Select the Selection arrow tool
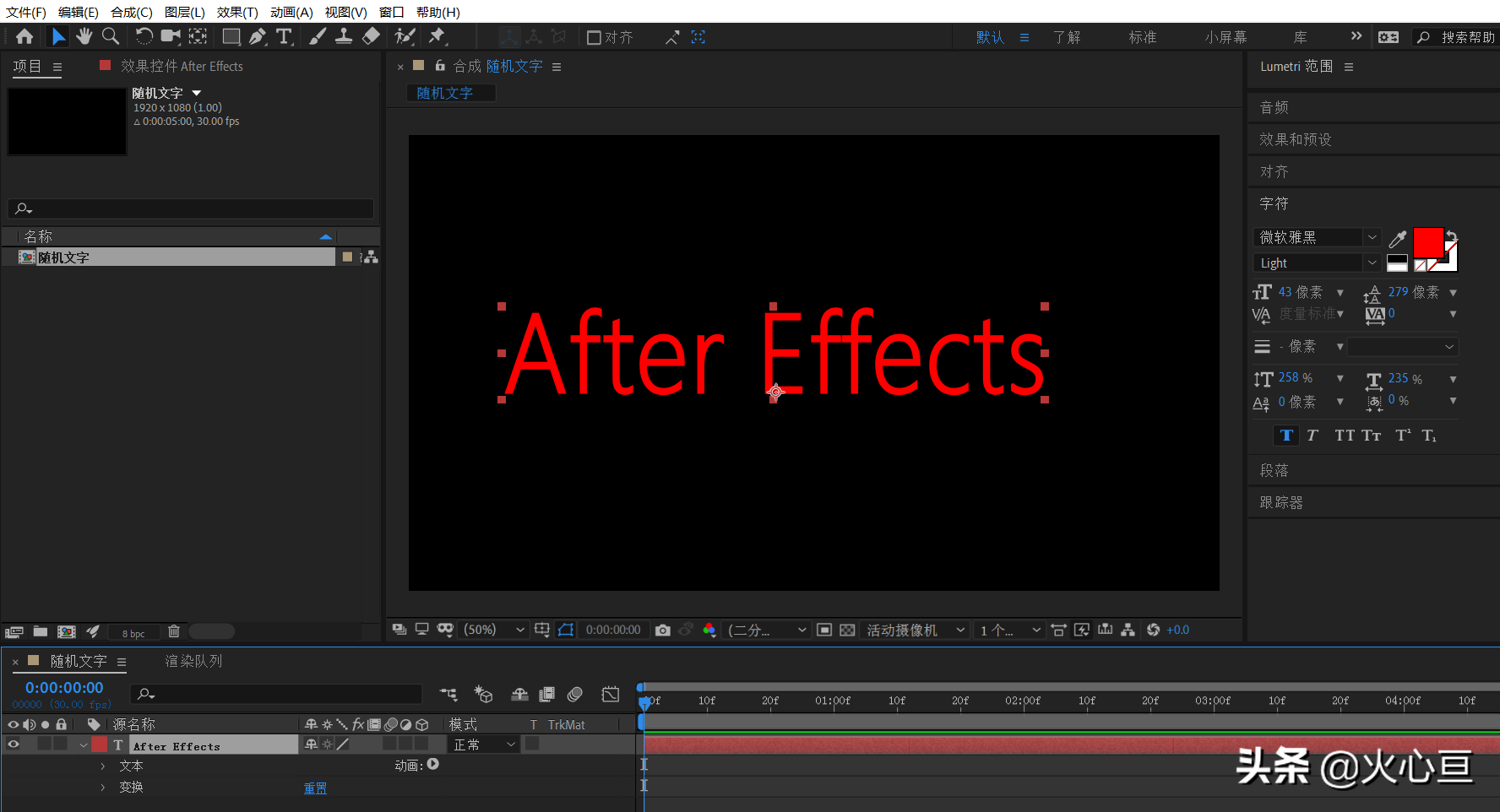 click(x=58, y=36)
